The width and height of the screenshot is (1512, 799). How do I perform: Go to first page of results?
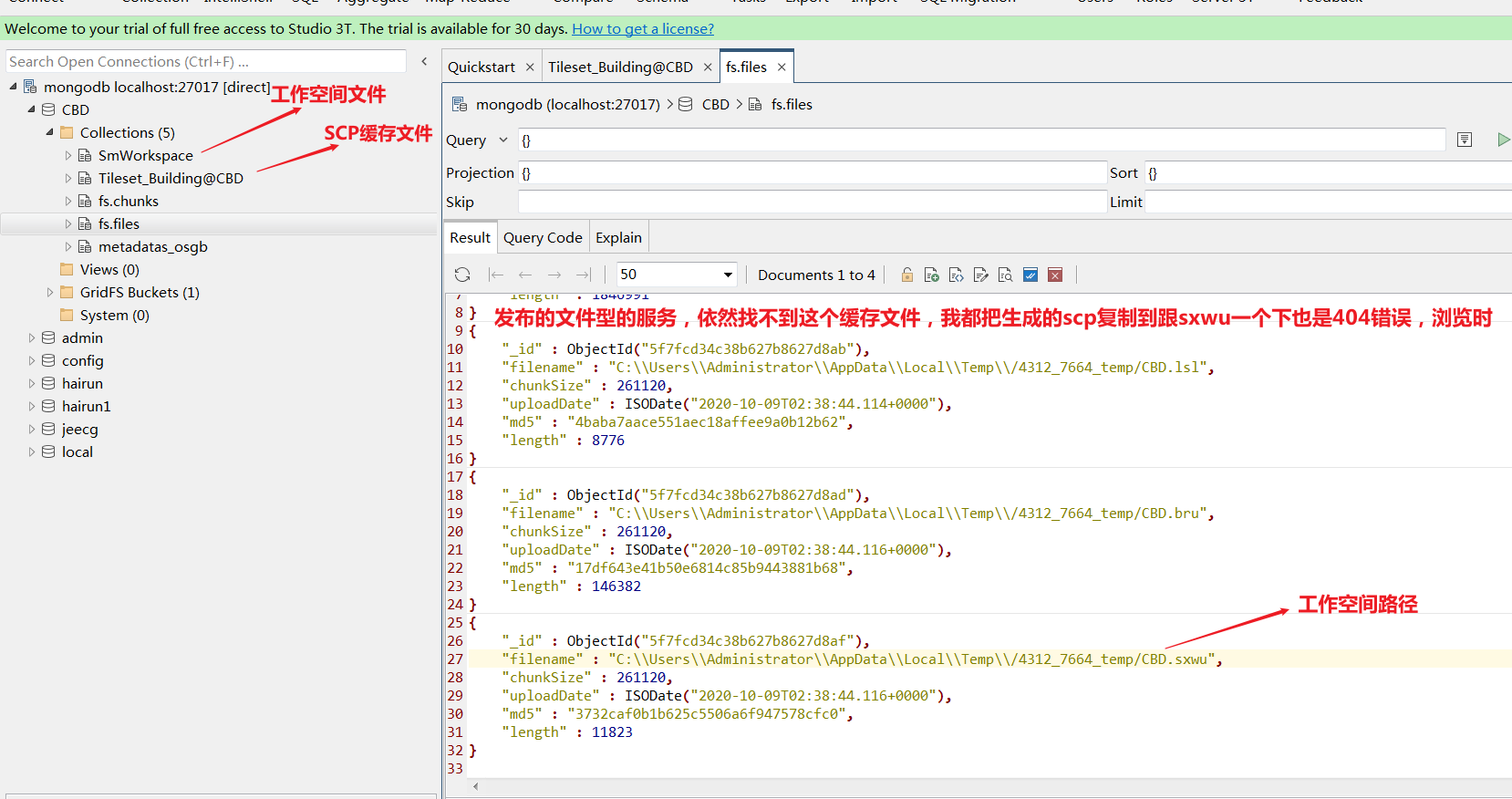click(x=496, y=275)
